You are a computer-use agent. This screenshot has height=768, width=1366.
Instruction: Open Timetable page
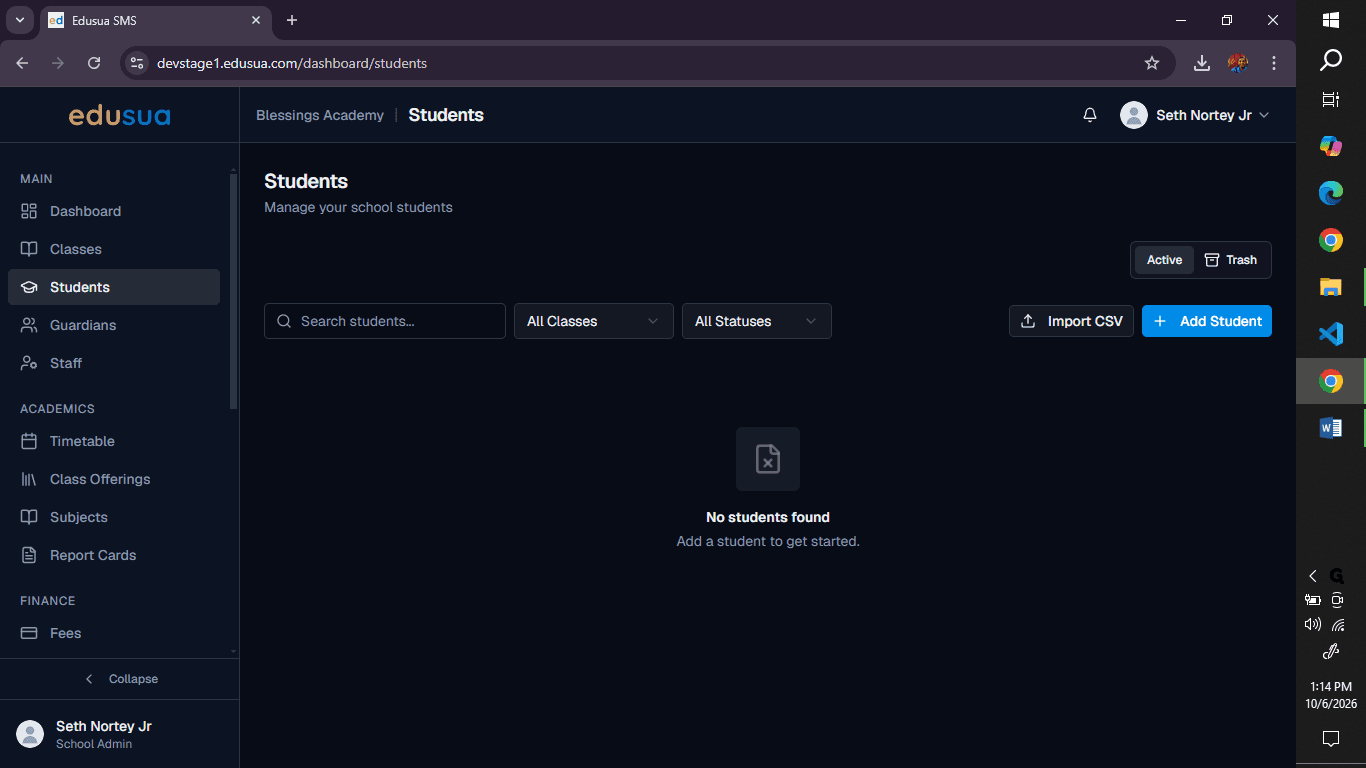tap(114, 441)
